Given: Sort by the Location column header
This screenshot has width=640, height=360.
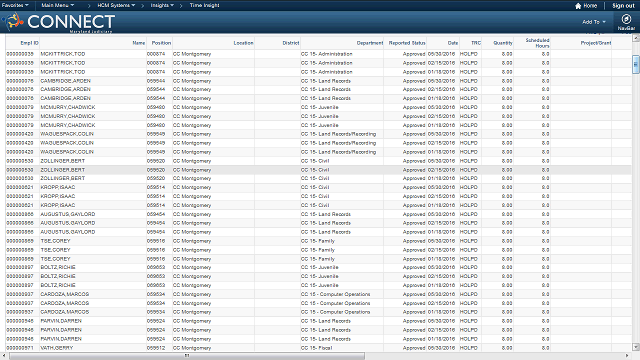Looking at the screenshot, I should coord(243,43).
